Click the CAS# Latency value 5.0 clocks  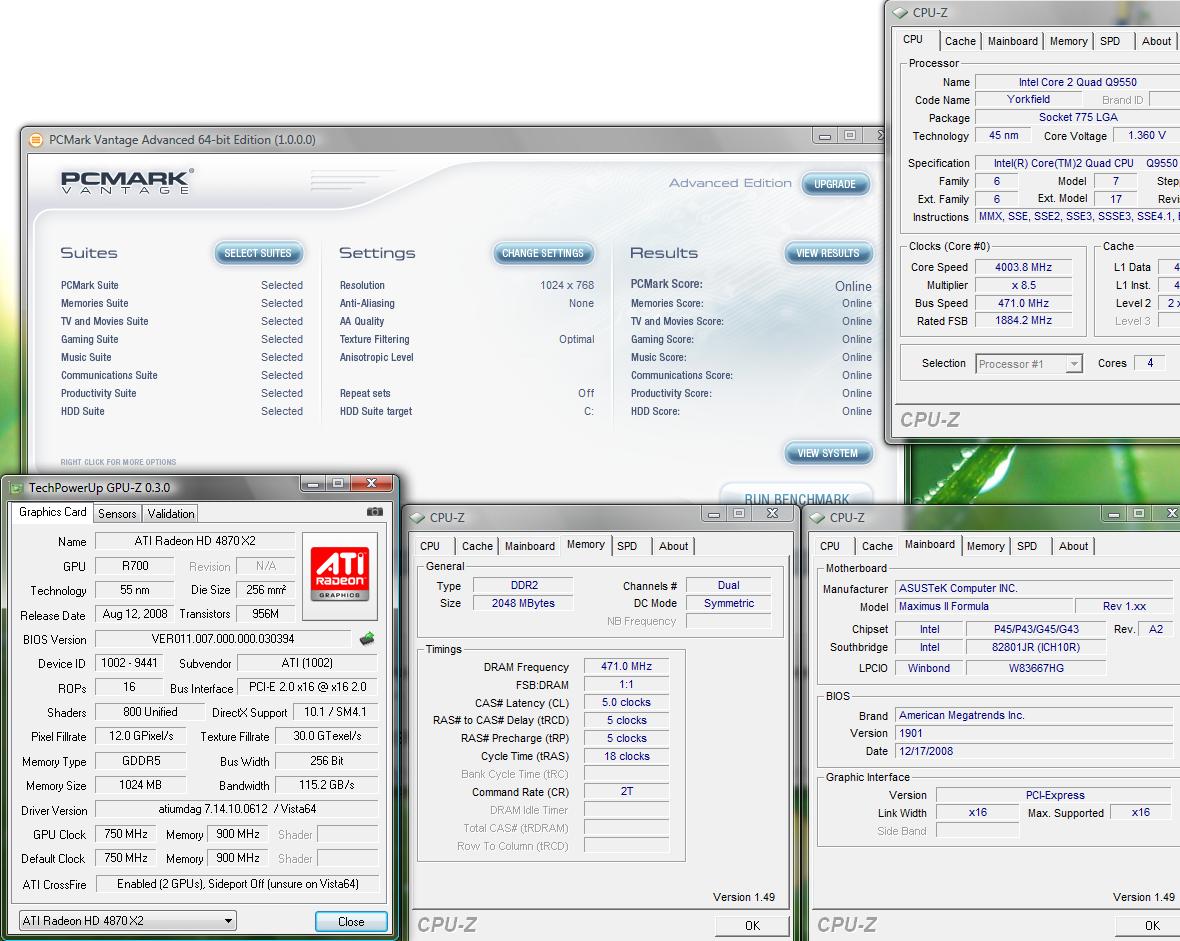626,702
